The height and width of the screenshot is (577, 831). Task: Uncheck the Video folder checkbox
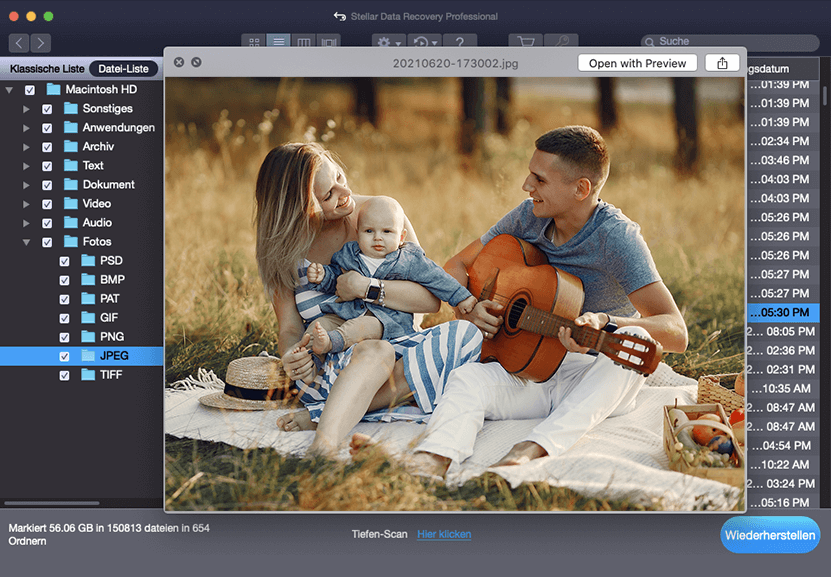click(x=47, y=204)
